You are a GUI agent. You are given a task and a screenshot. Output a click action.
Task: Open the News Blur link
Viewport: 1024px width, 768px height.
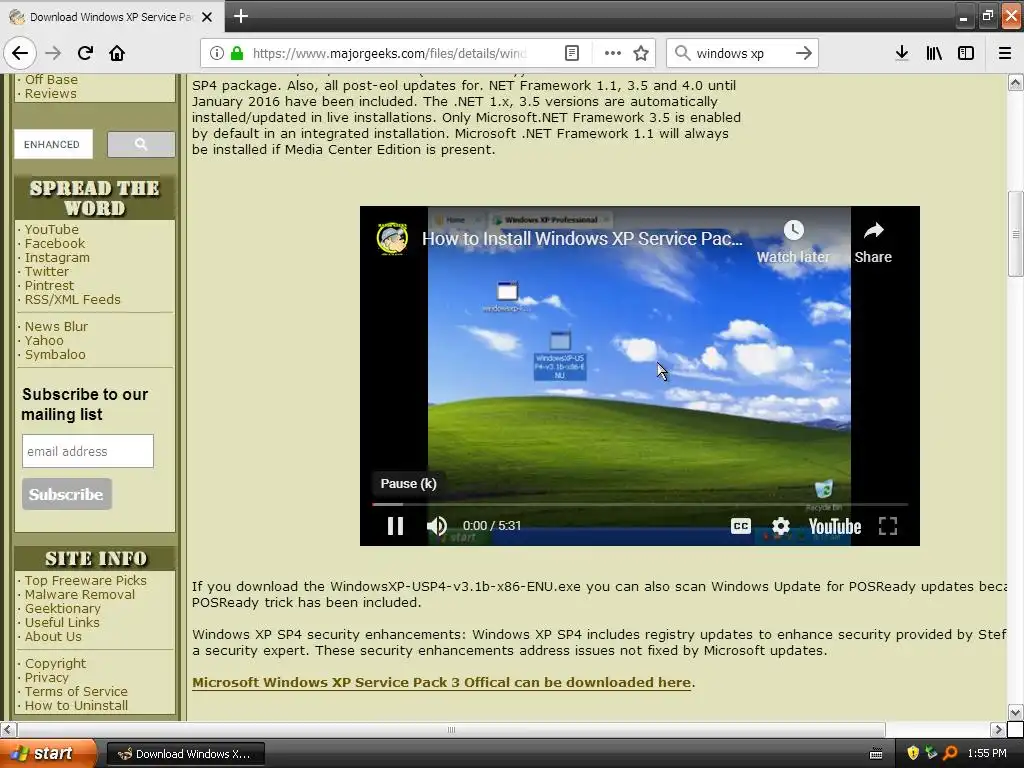(x=56, y=327)
